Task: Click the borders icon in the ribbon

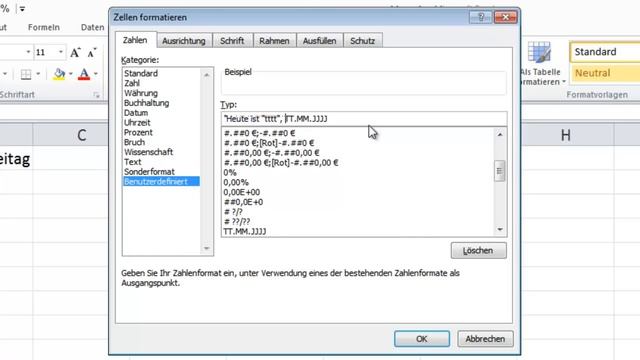Action: (x=26, y=74)
